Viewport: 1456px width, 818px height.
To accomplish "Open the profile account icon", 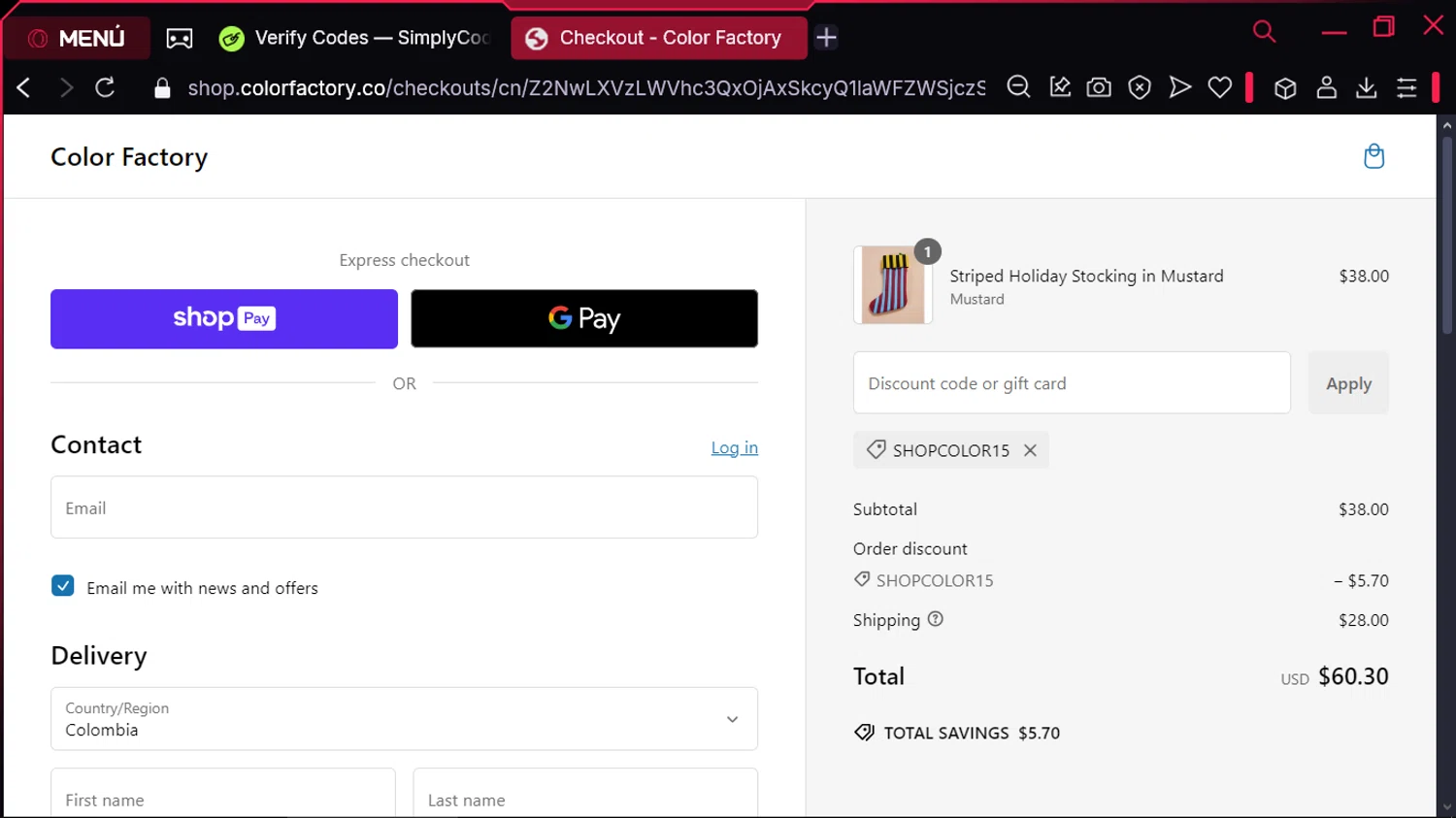I will [1326, 88].
